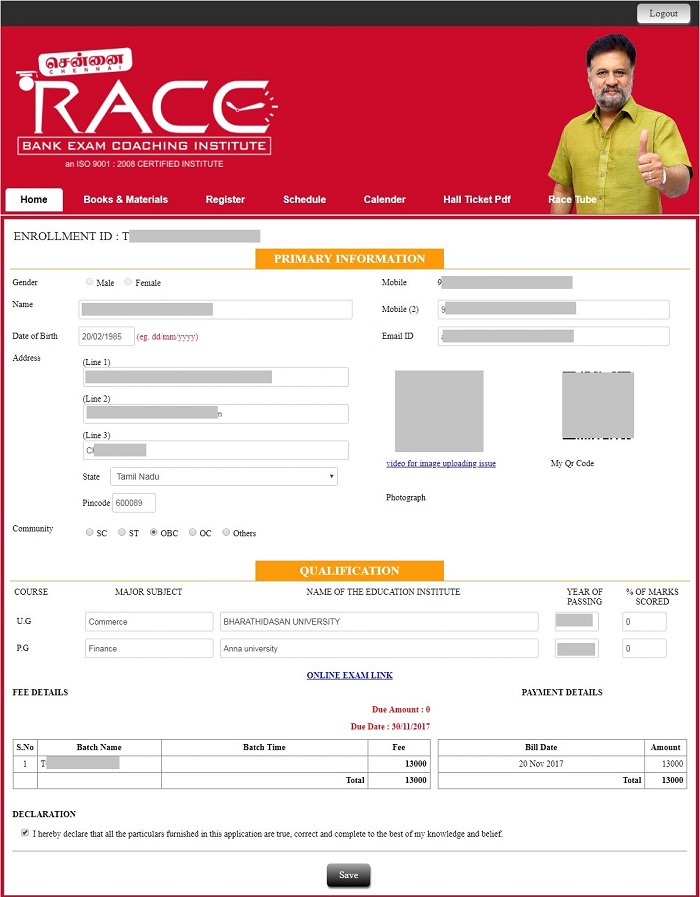The height and width of the screenshot is (897, 700).
Task: Select the Female gender radio button
Action: 128,281
